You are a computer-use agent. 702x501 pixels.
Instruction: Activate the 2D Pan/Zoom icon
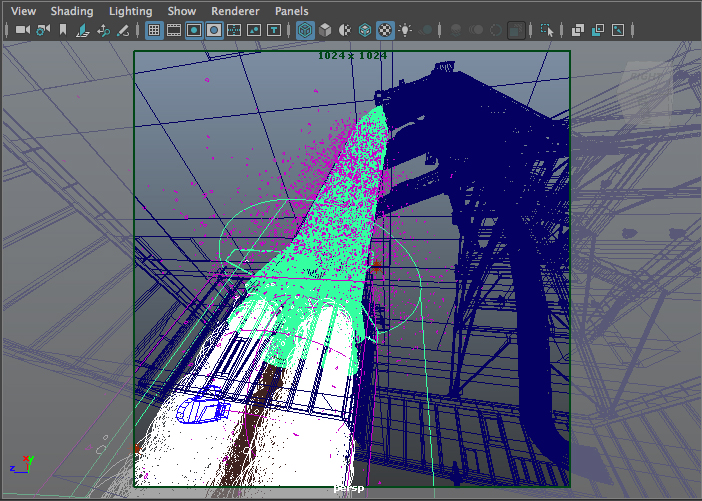[103, 30]
